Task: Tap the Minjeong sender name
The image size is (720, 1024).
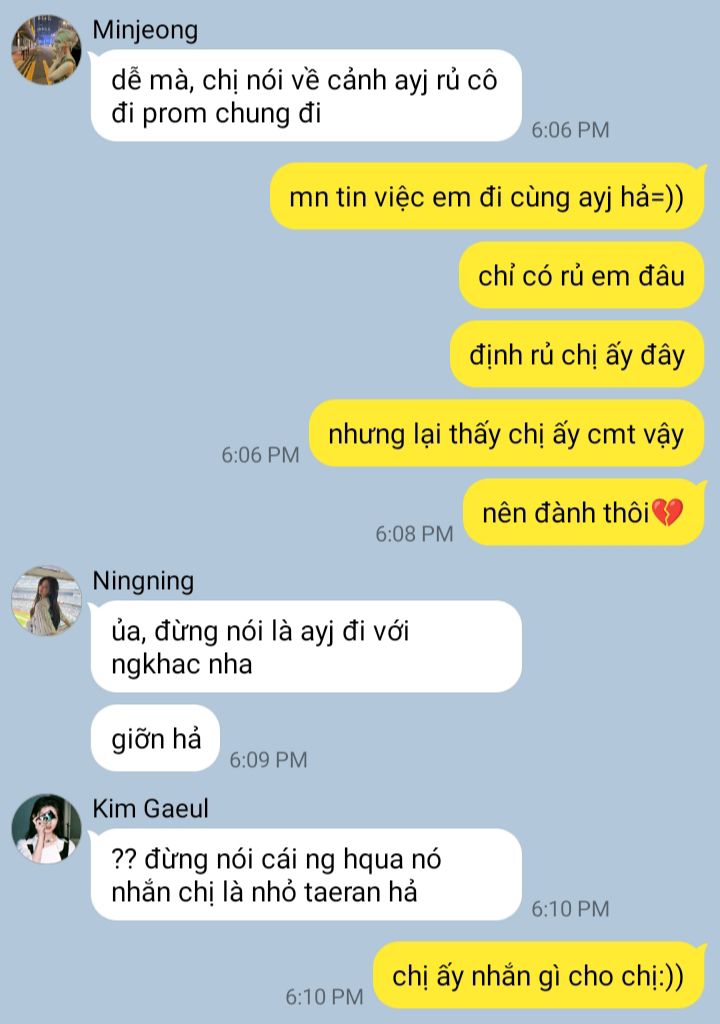Action: coord(144,30)
